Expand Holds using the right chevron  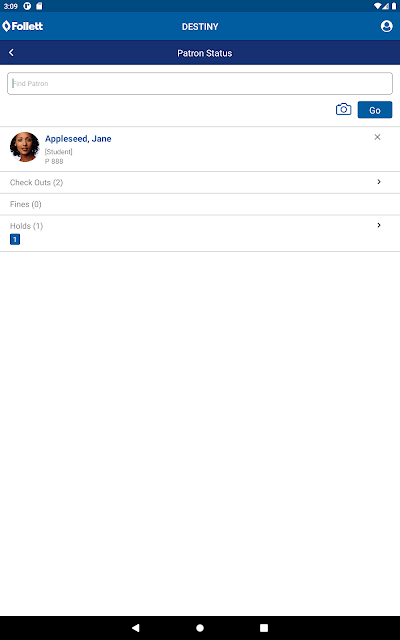tap(379, 225)
